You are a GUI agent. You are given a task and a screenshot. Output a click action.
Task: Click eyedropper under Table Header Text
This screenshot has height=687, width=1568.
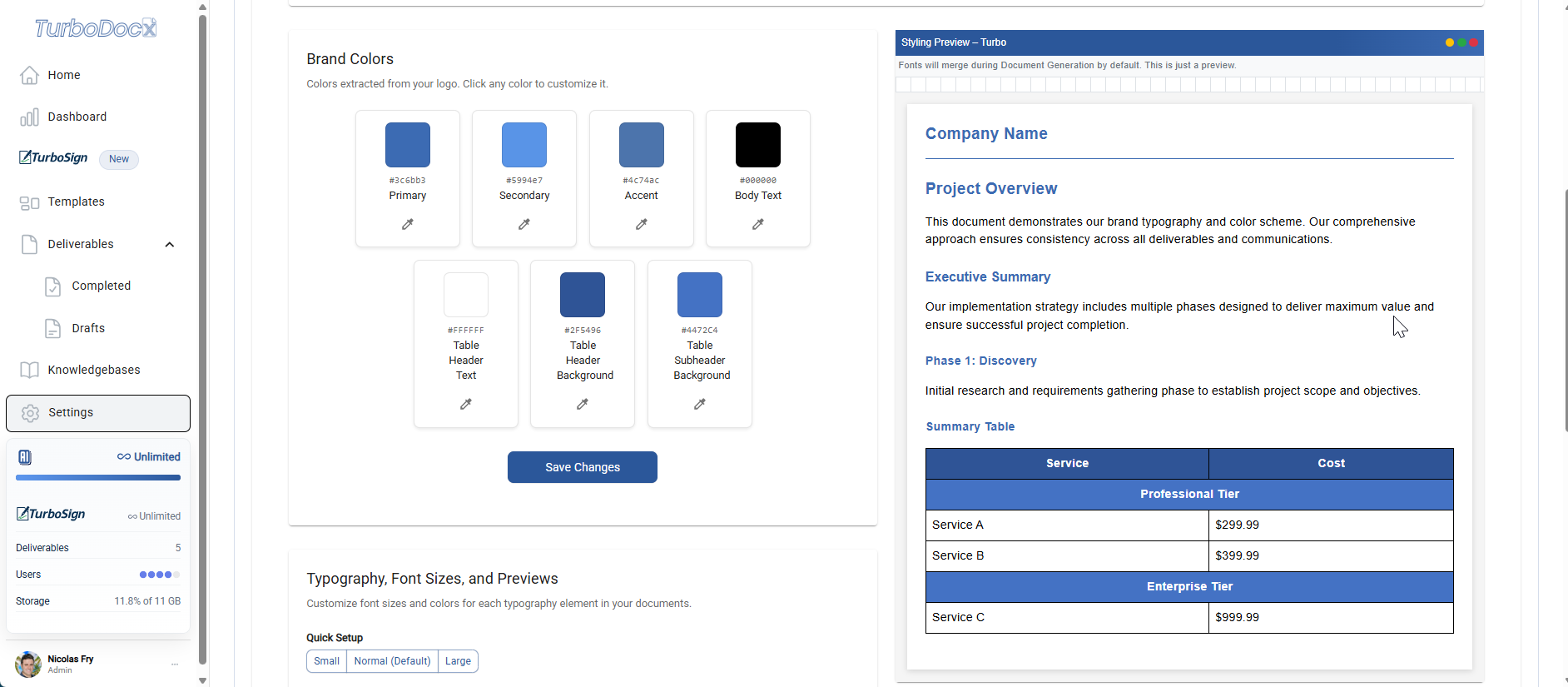(x=466, y=404)
